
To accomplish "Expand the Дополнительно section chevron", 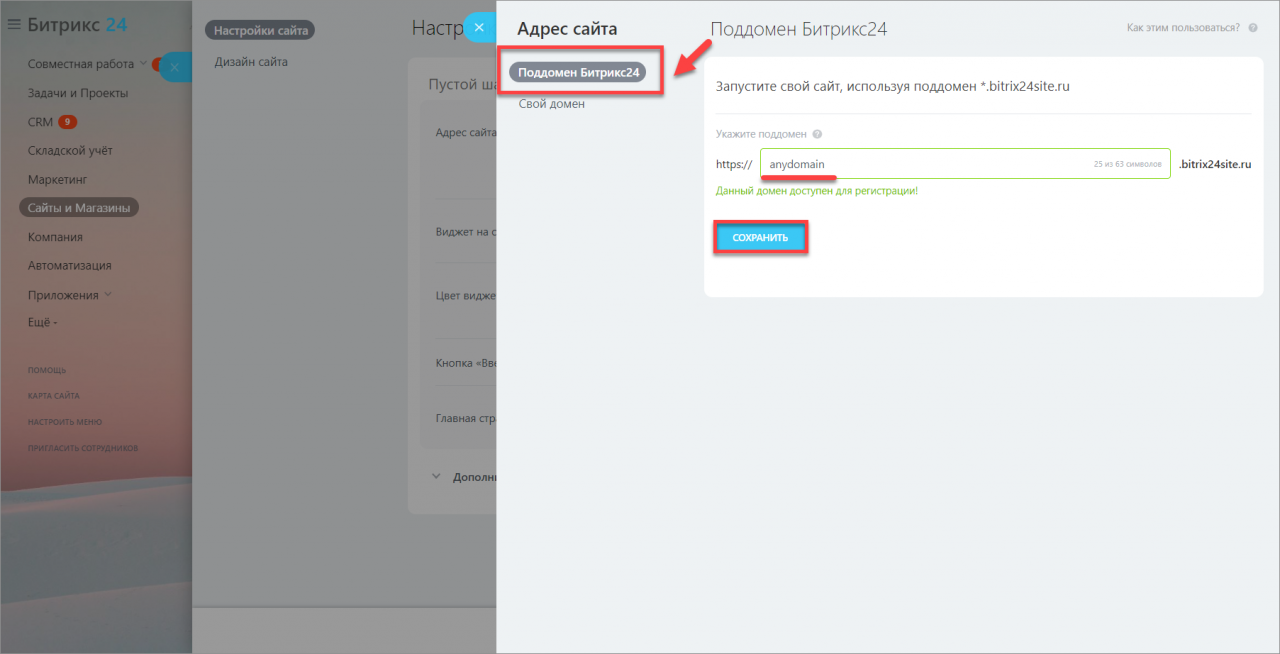I will [x=436, y=477].
